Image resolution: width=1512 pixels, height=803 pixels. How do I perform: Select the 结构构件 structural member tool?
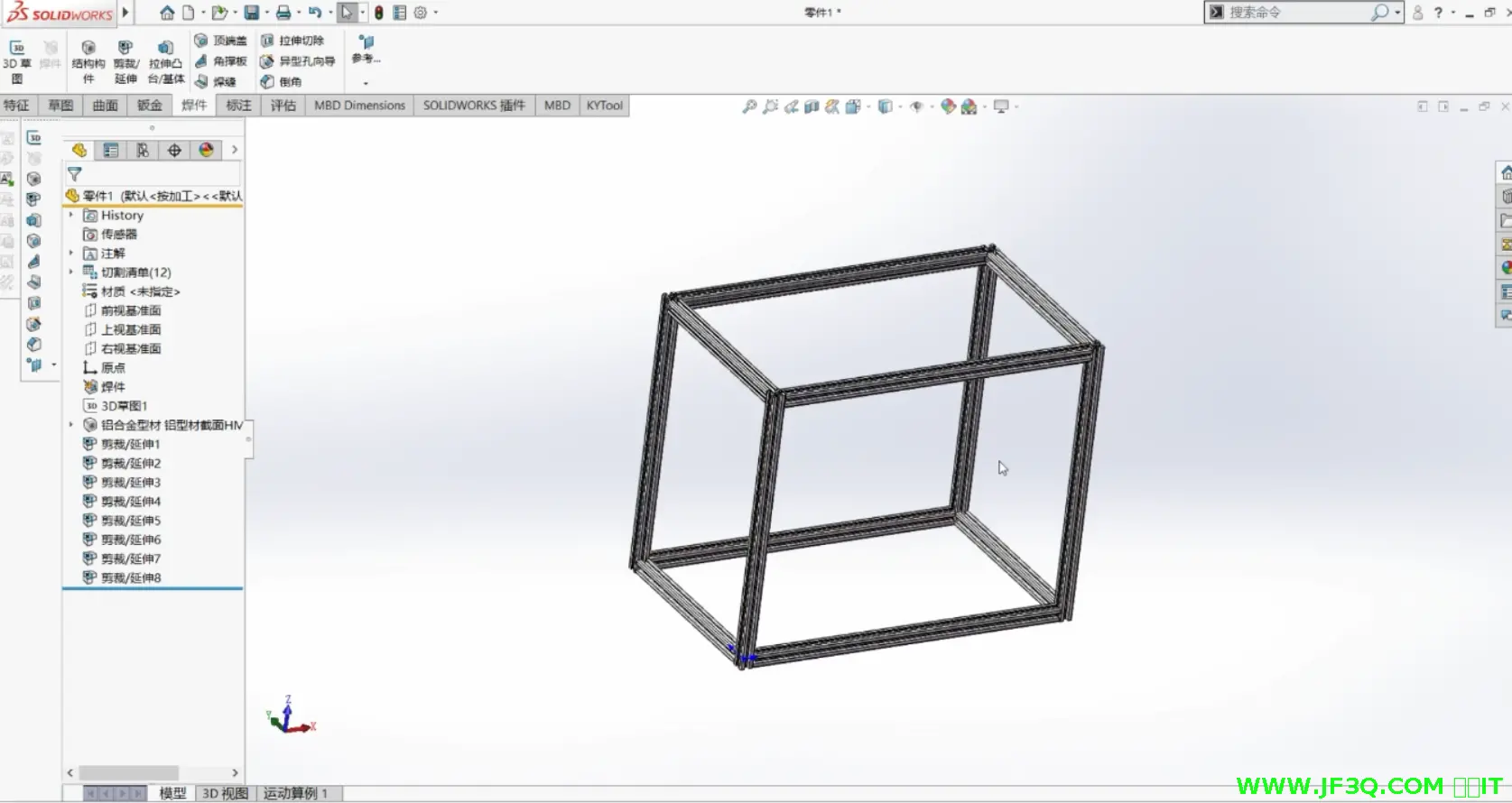pyautogui.click(x=88, y=61)
